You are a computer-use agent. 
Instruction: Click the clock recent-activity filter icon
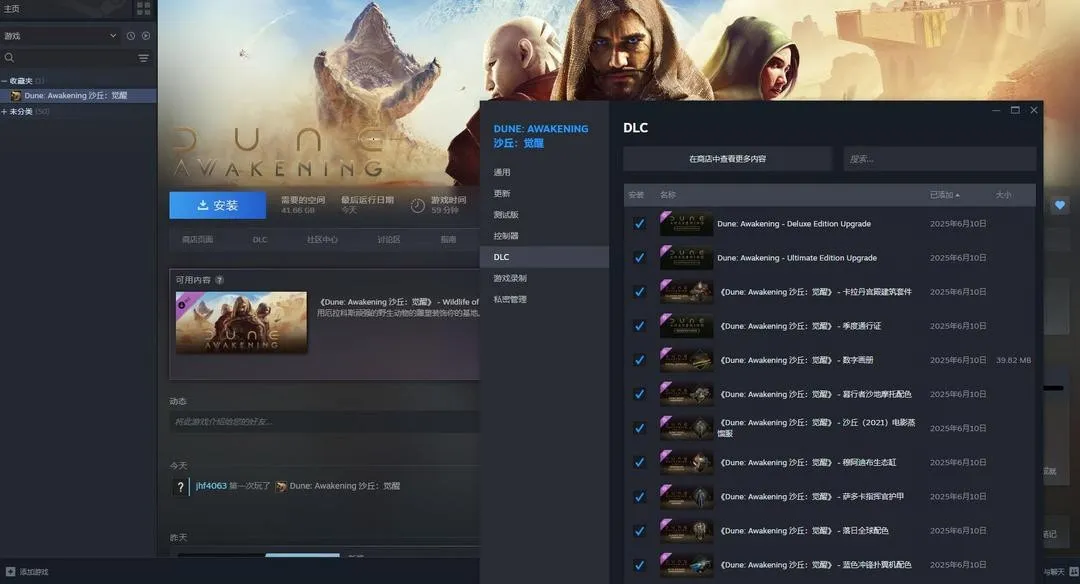point(130,36)
